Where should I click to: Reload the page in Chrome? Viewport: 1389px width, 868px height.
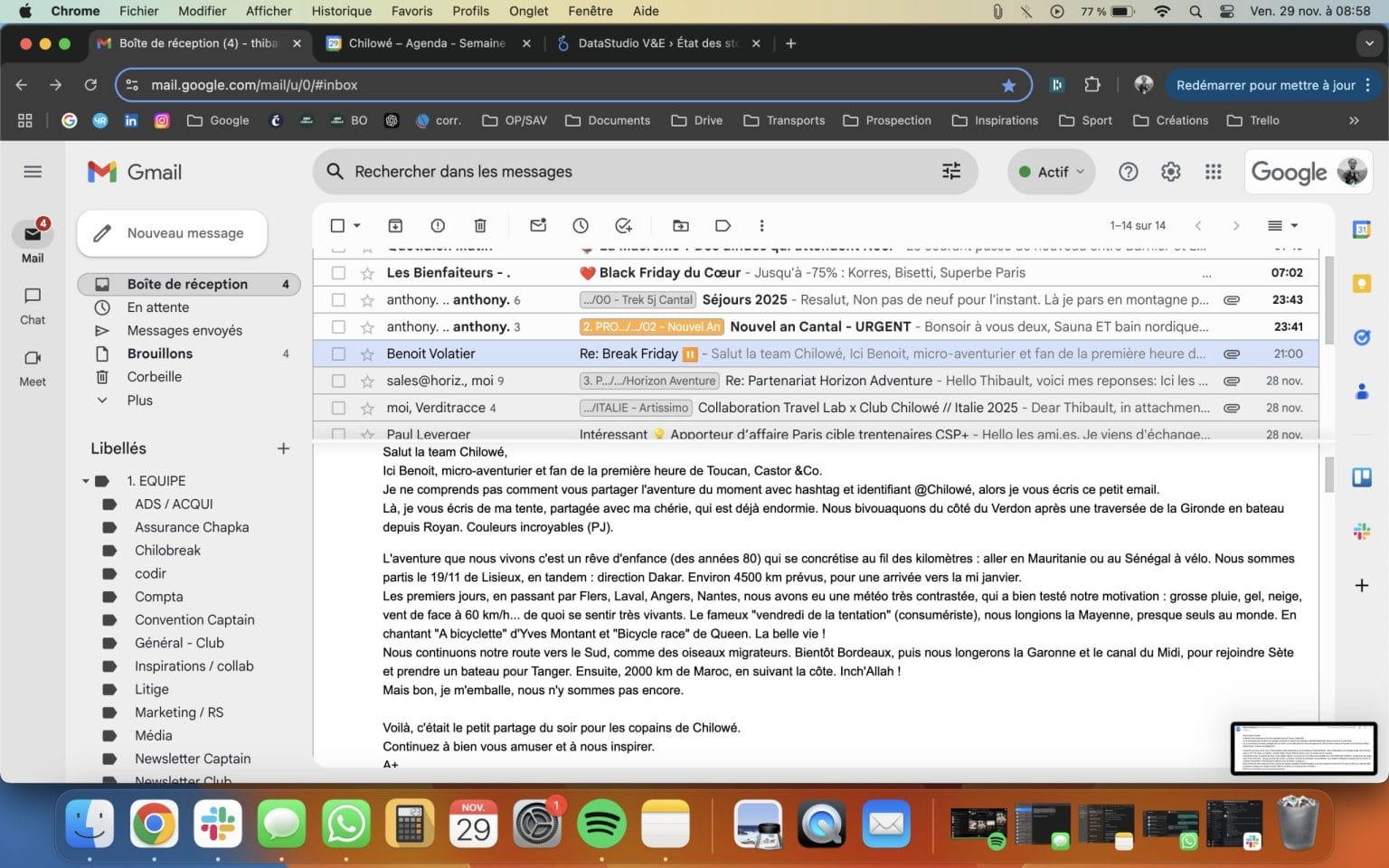point(90,85)
